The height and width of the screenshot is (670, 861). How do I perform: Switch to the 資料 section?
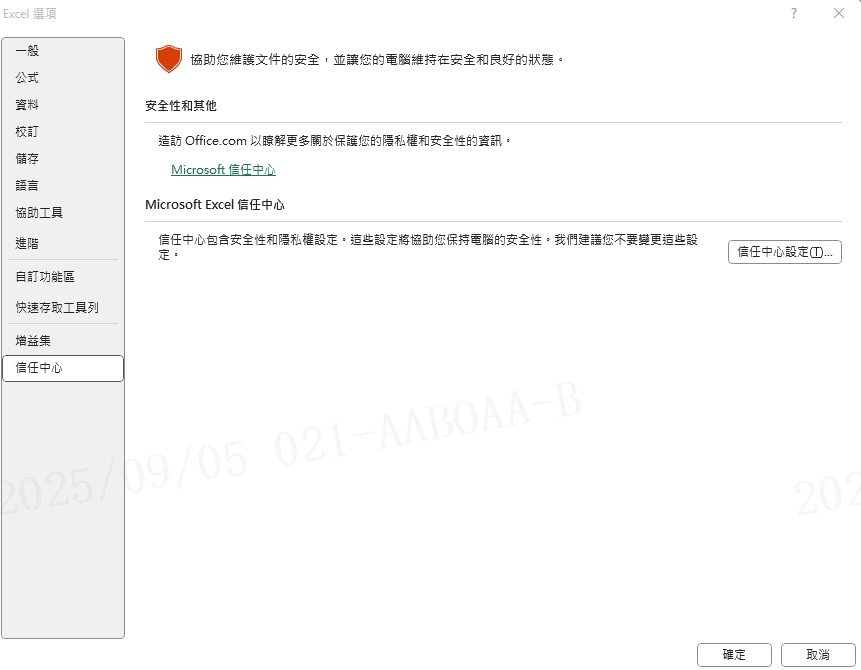coord(28,105)
